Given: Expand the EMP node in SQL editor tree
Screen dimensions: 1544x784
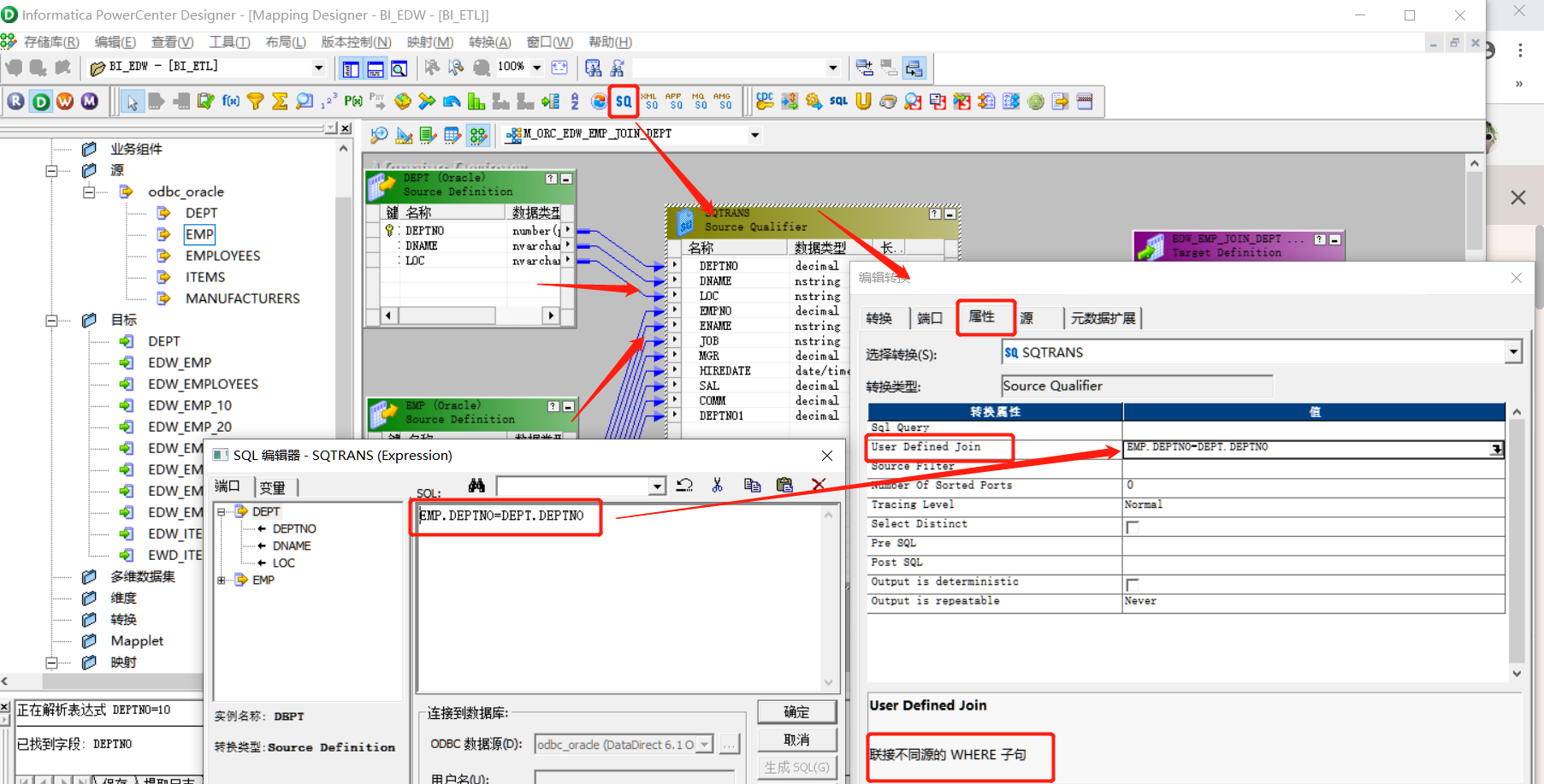Looking at the screenshot, I should [x=221, y=580].
